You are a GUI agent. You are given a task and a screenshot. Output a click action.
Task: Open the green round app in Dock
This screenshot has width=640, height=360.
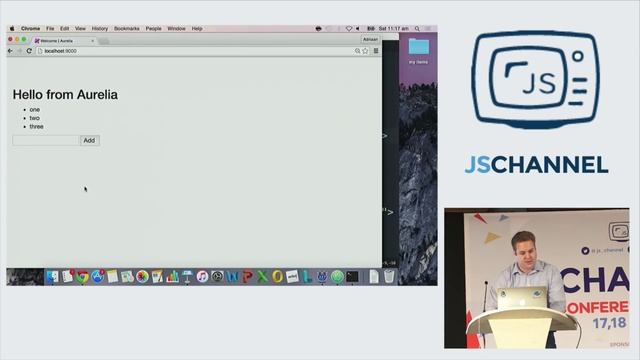(337, 277)
